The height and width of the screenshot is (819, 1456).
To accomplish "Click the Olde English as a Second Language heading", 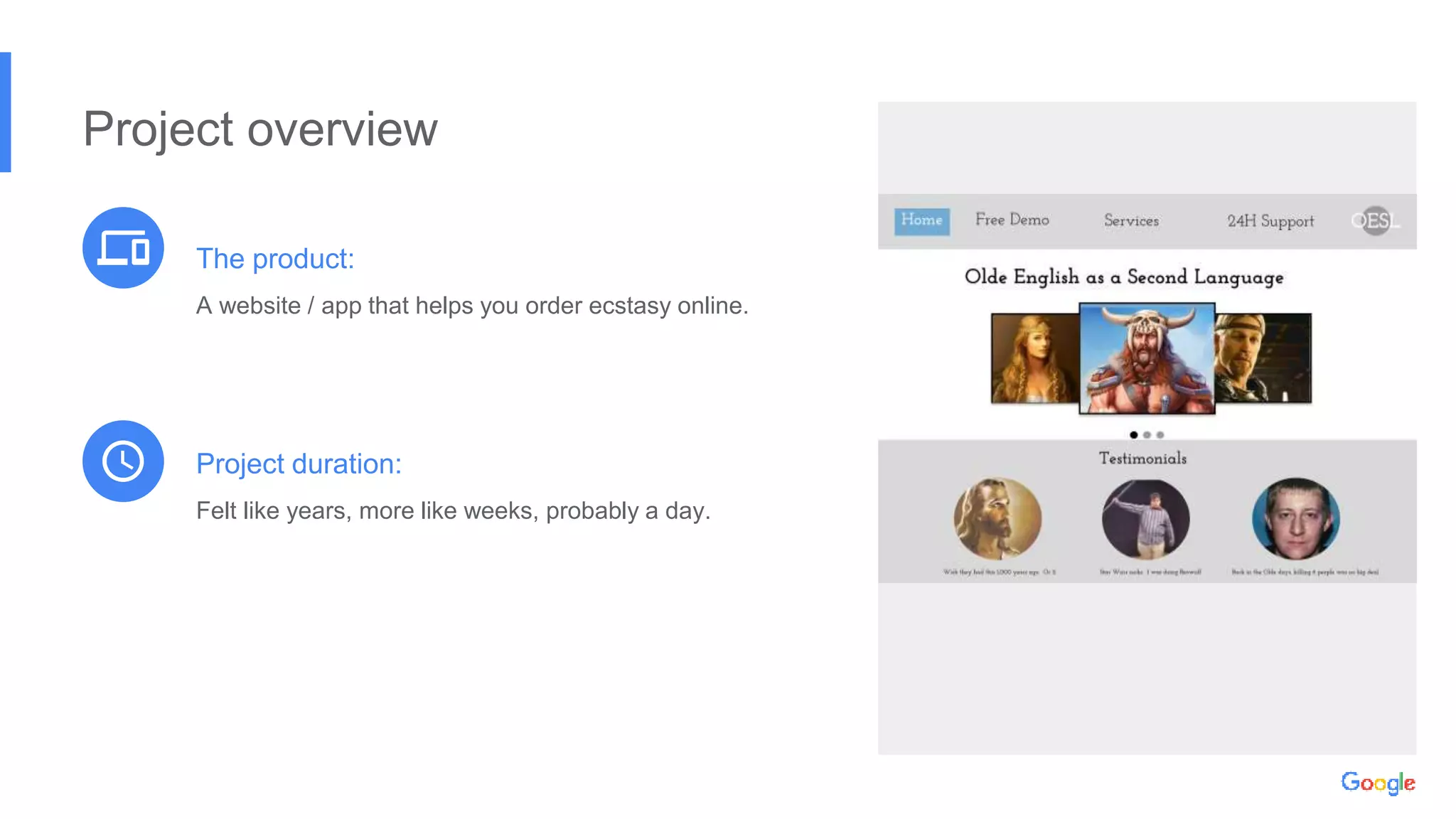I will [1124, 277].
